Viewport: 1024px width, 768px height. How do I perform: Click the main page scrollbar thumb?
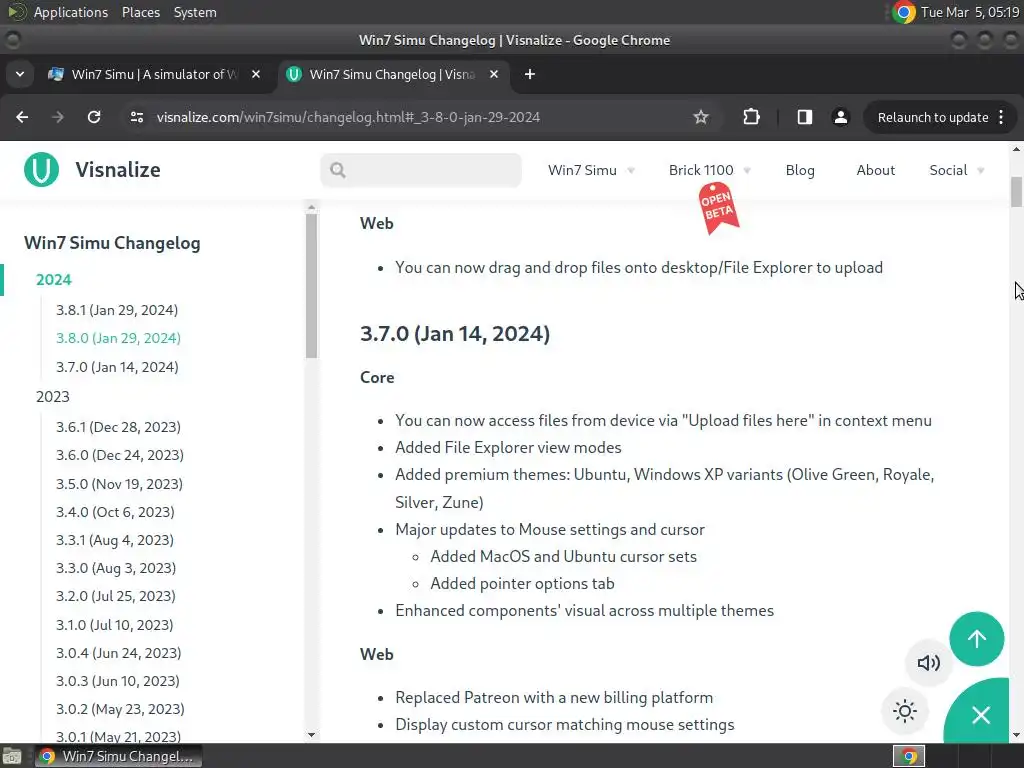pyautogui.click(x=1016, y=192)
